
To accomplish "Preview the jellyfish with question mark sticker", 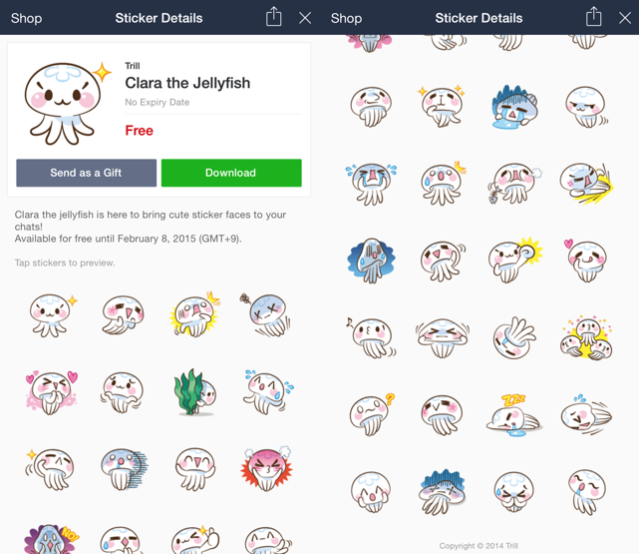I will coord(372,415).
